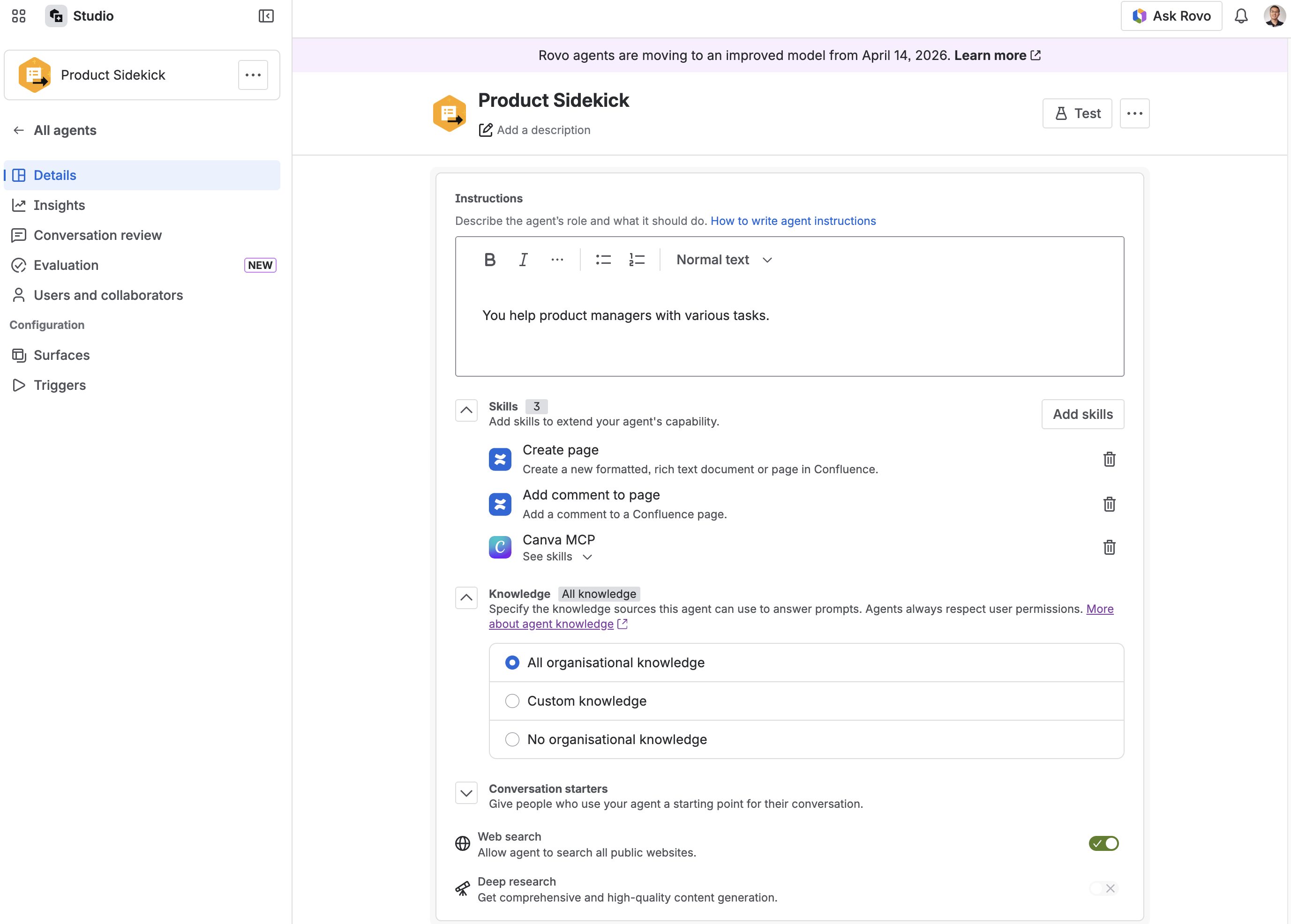The width and height of the screenshot is (1291, 924).
Task: Click the Canva MCP logo icon
Action: (500, 547)
